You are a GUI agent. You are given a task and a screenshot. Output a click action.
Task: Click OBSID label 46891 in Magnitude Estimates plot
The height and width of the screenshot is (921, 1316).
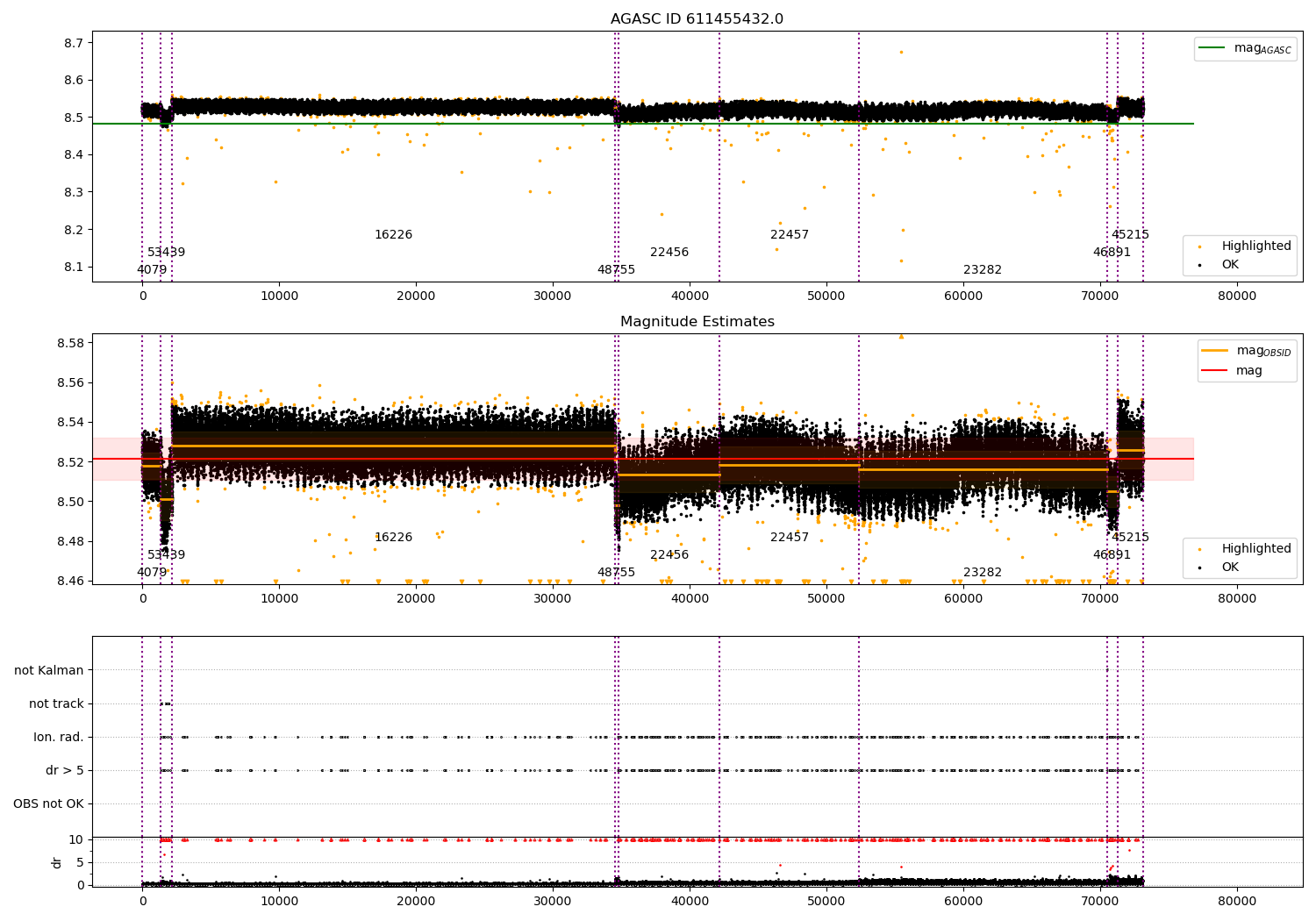pos(1112,555)
